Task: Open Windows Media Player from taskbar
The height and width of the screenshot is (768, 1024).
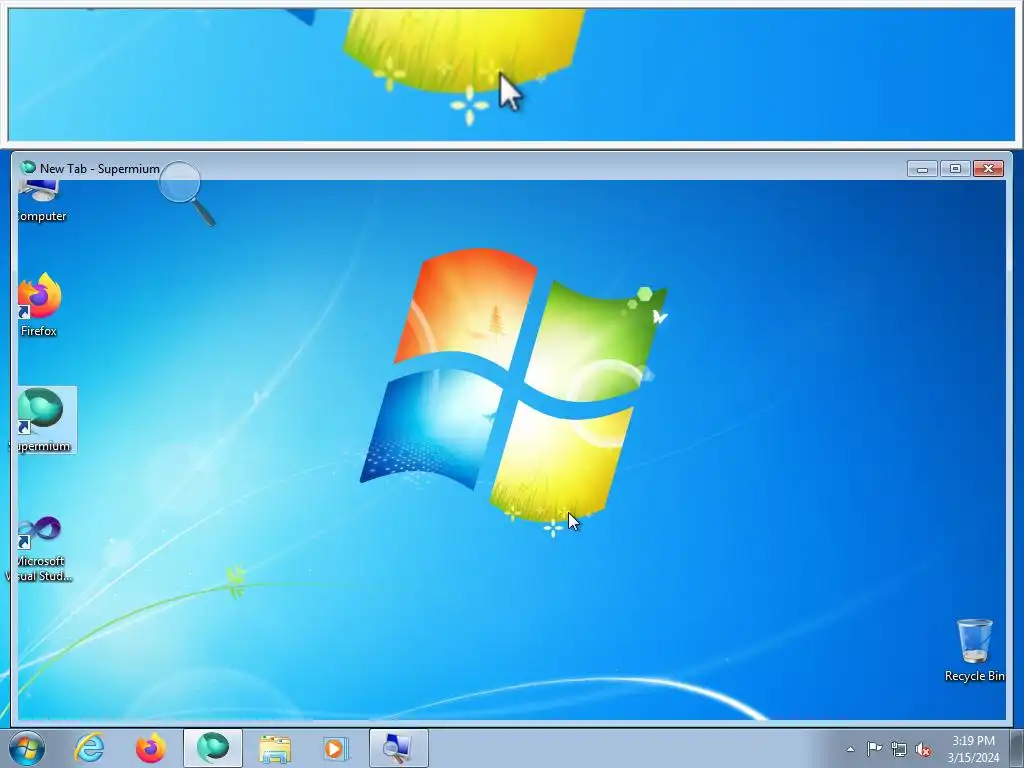Action: (x=336, y=748)
